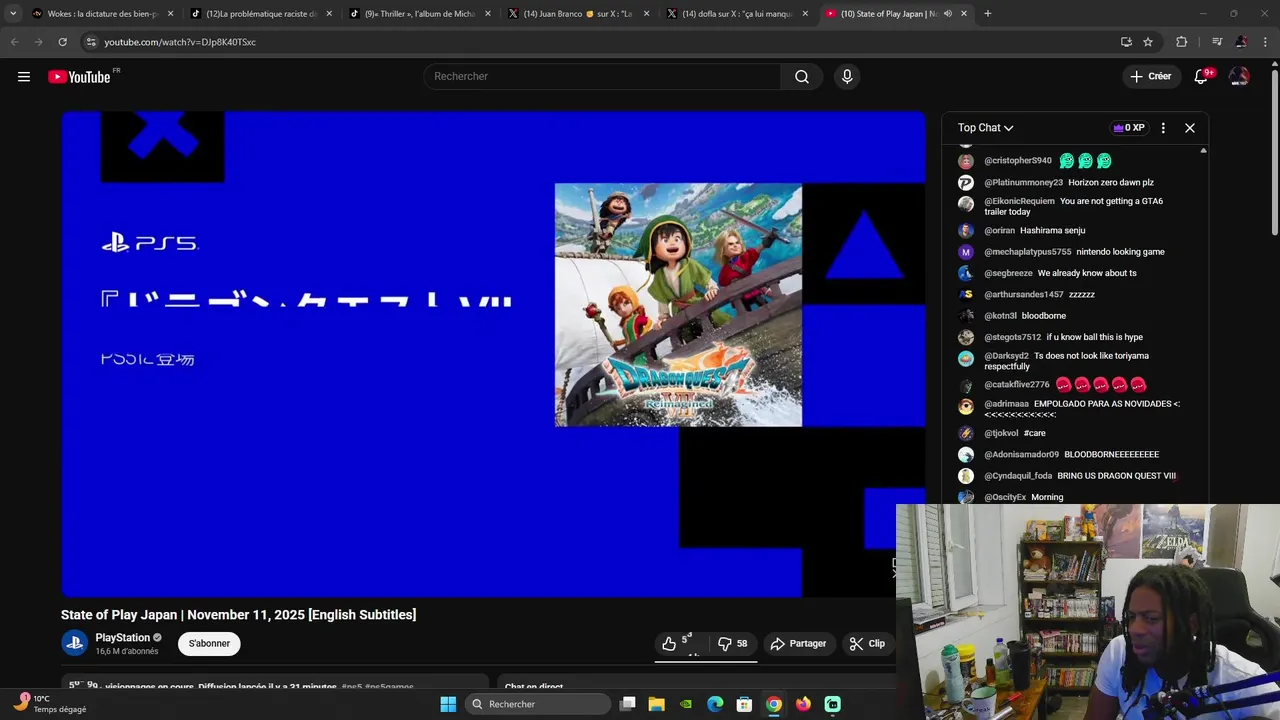The height and width of the screenshot is (720, 1280).
Task: Open YouTube account avatar menu
Action: coord(1239,77)
